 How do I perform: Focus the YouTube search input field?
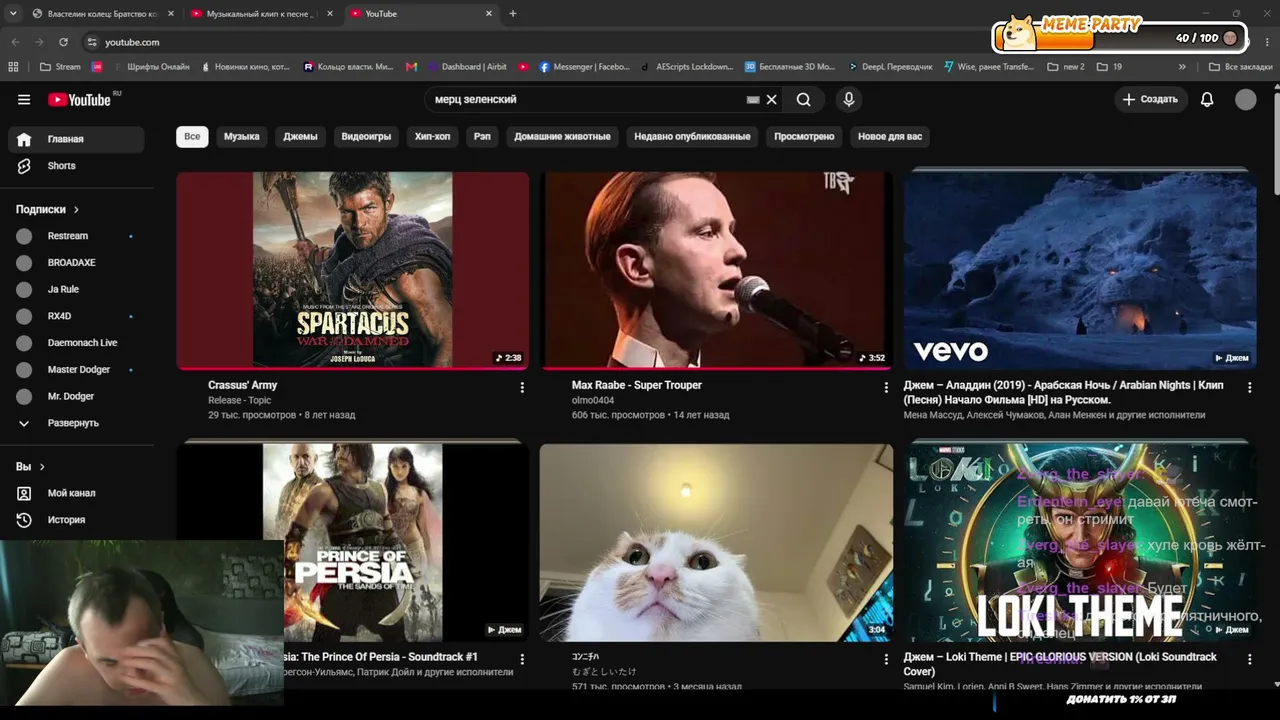(x=587, y=100)
